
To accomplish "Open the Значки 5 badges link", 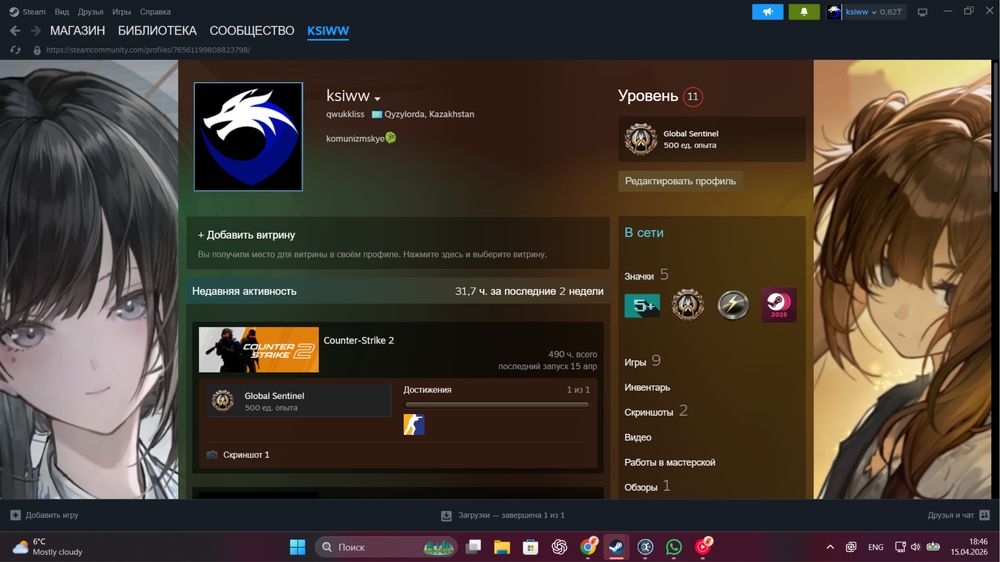I will 646,275.
